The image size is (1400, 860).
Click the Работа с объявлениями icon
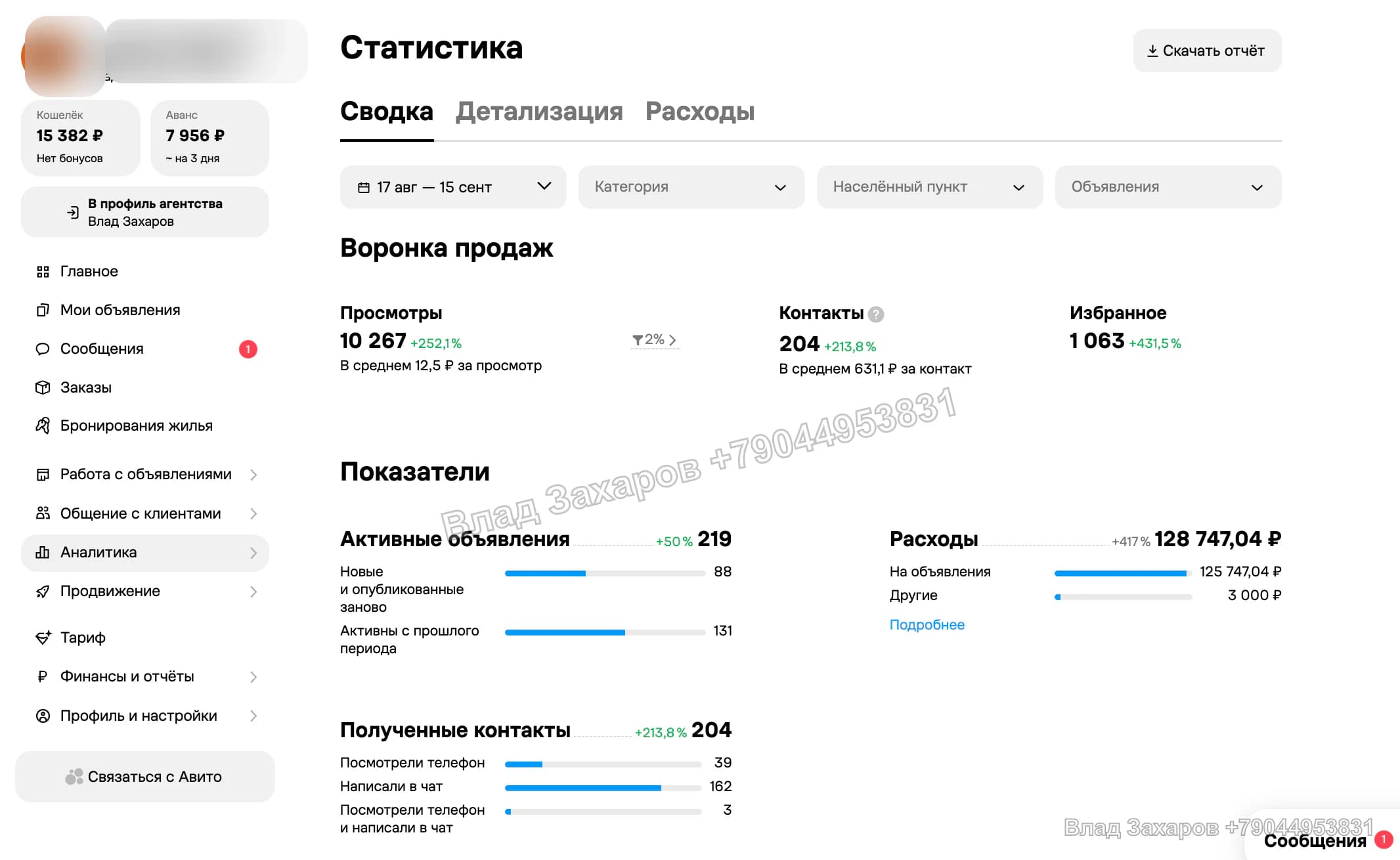[43, 475]
